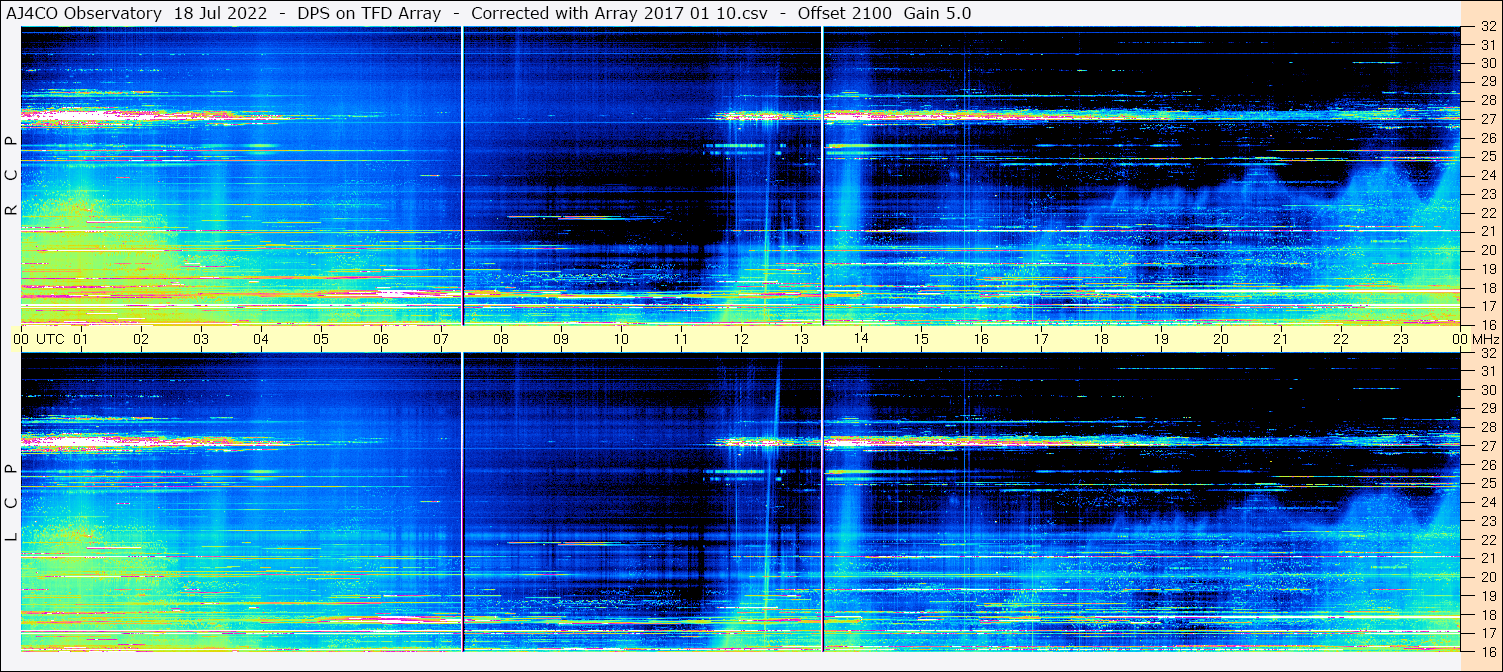Screen dimensions: 1503x672
Task: Click the 'AJ4CO Observatory' title text
Action: 84,13
